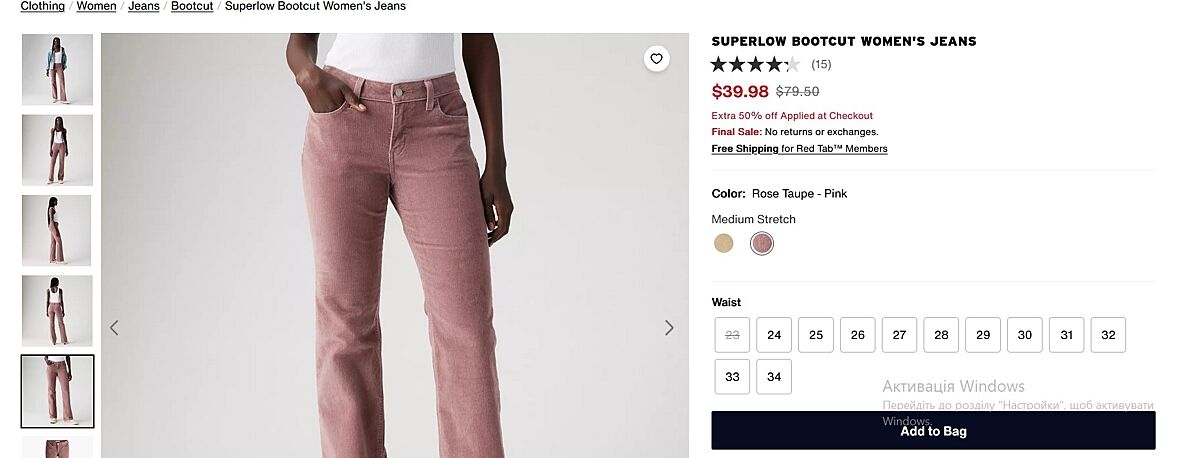Choose waist size 24
This screenshot has width=1200, height=458.
774,335
